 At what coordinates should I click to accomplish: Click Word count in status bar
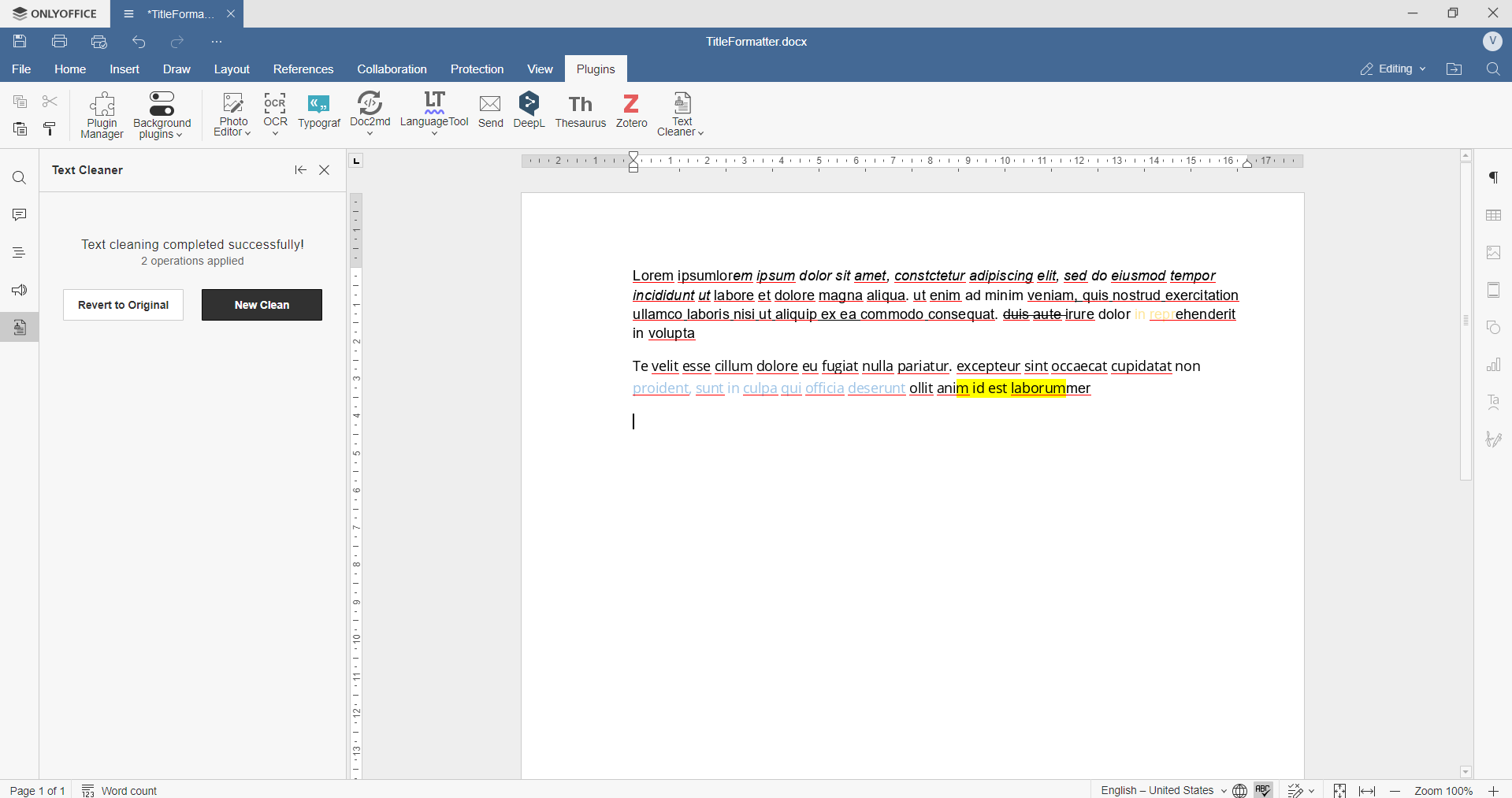pos(120,790)
